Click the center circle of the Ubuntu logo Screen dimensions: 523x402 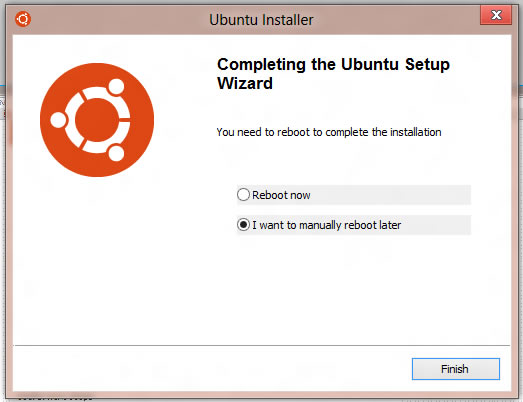pyautogui.click(x=97, y=120)
